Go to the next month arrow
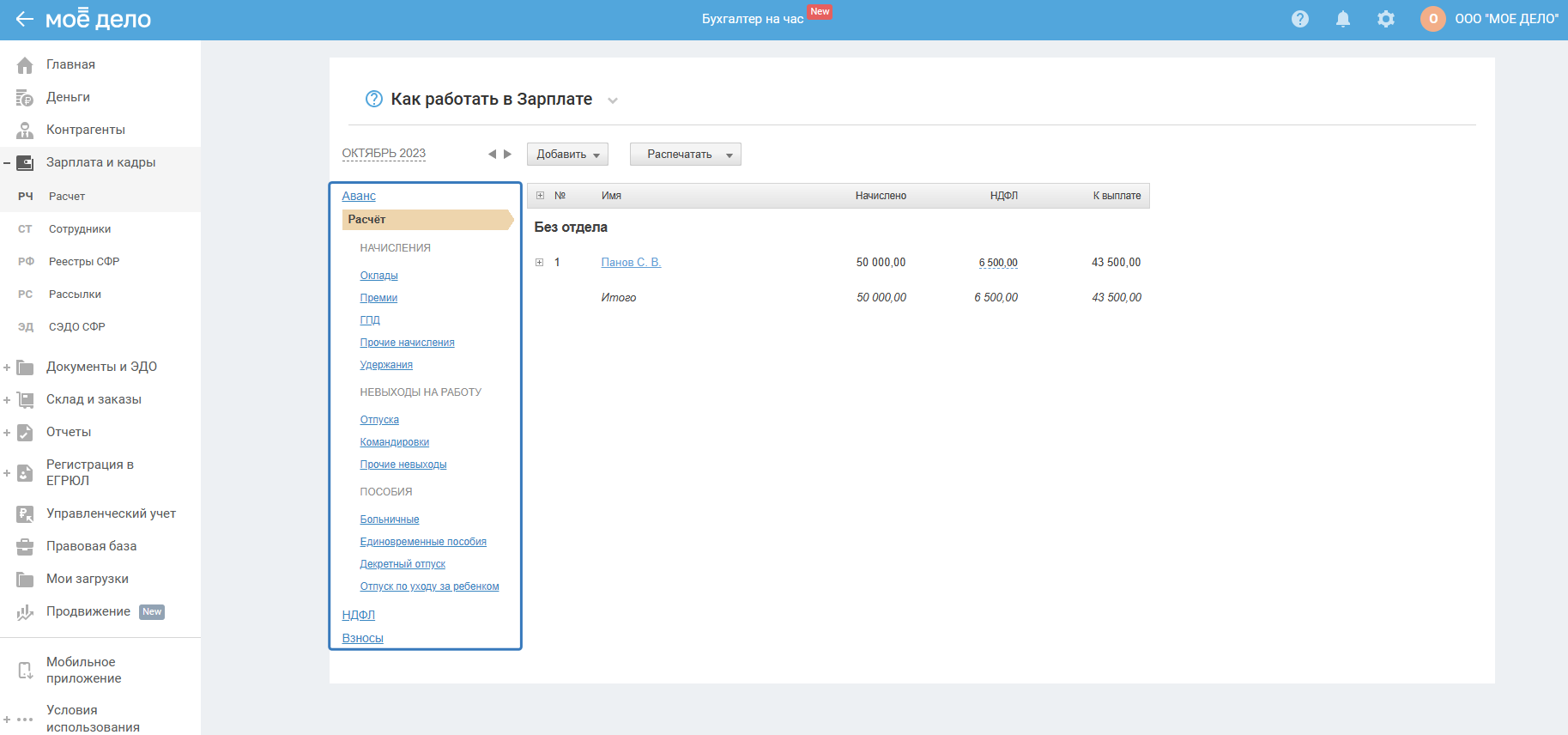1568x735 pixels. (508, 155)
